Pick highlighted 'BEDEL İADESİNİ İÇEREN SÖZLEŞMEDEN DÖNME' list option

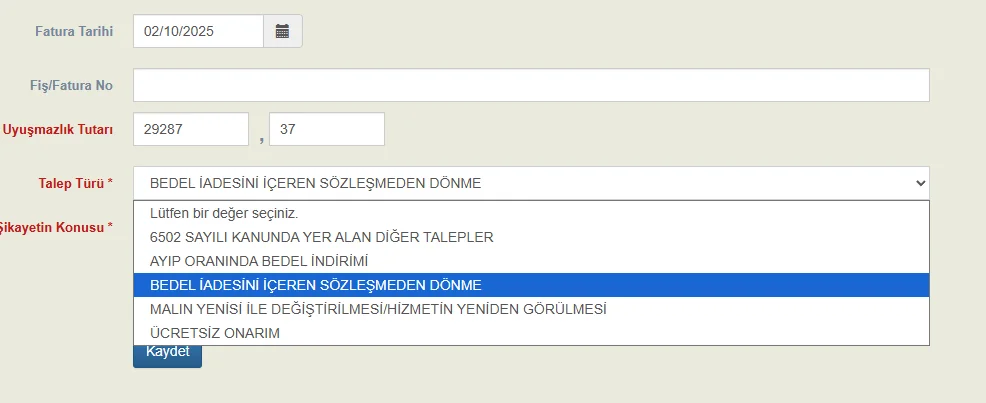[315, 285]
